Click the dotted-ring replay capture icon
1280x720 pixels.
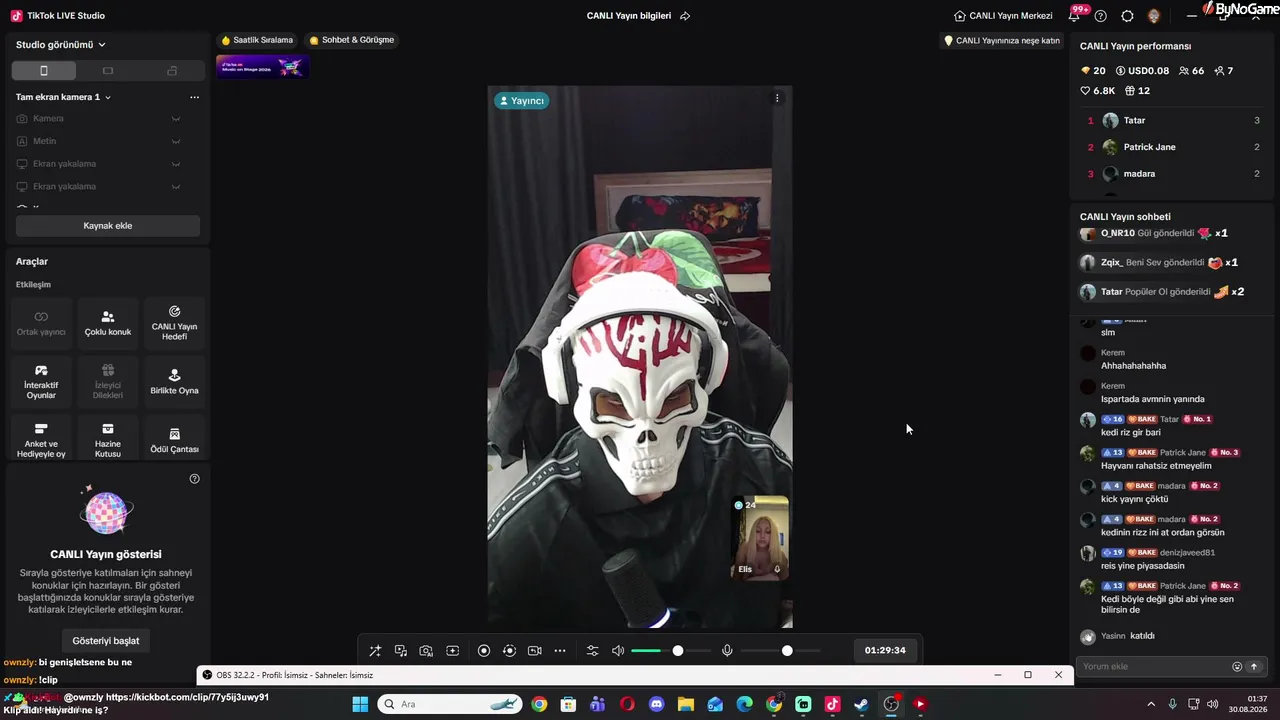point(509,651)
